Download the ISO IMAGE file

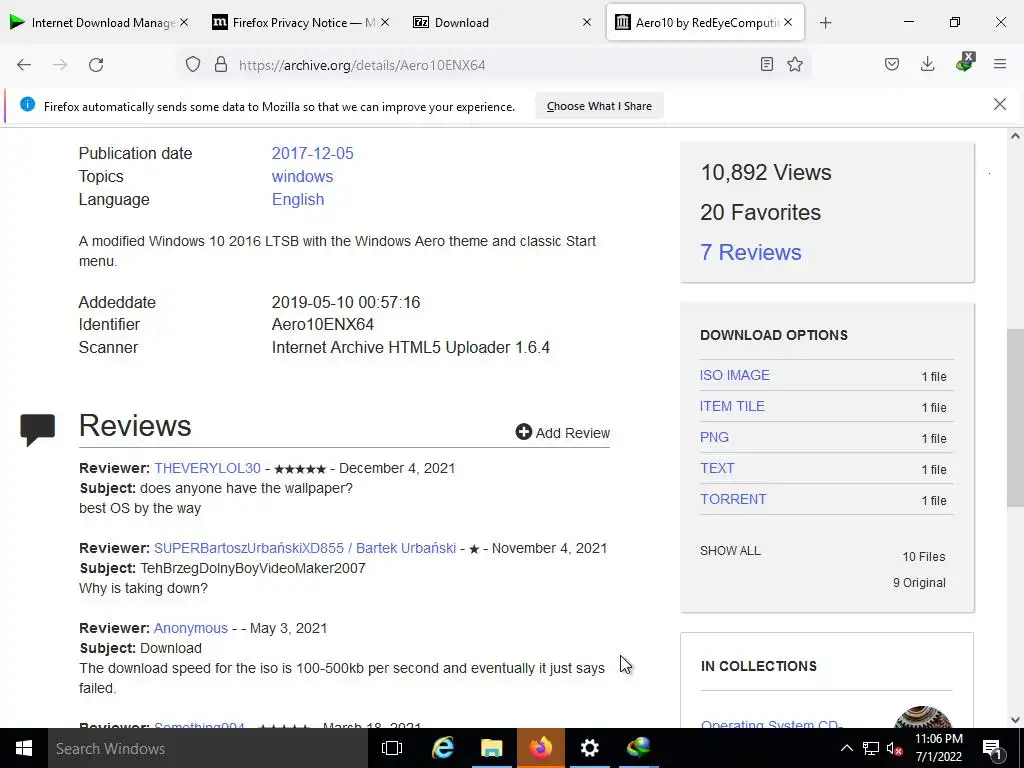click(x=735, y=375)
